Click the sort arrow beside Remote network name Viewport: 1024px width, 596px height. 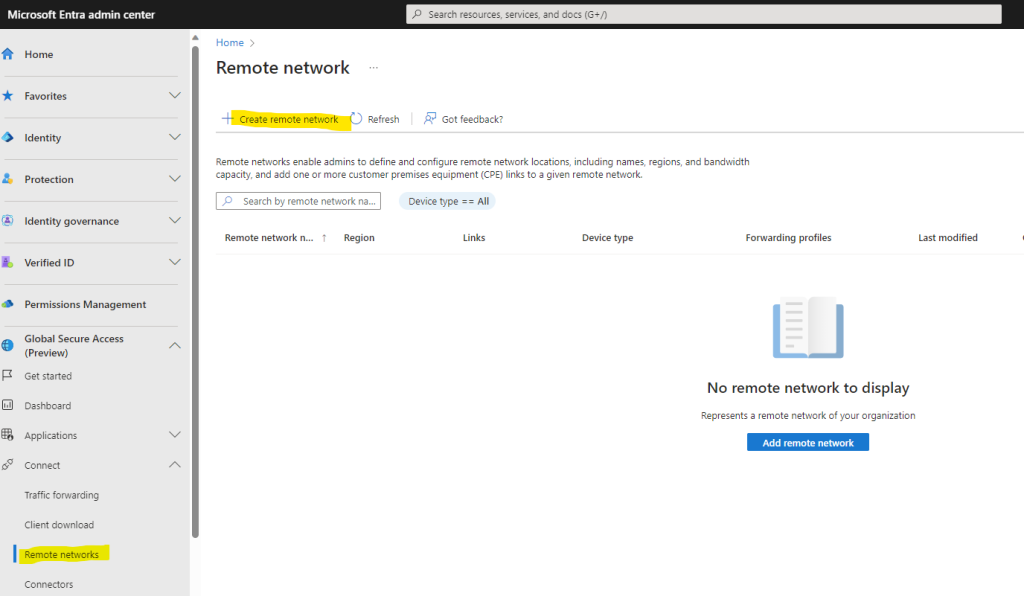[324, 238]
